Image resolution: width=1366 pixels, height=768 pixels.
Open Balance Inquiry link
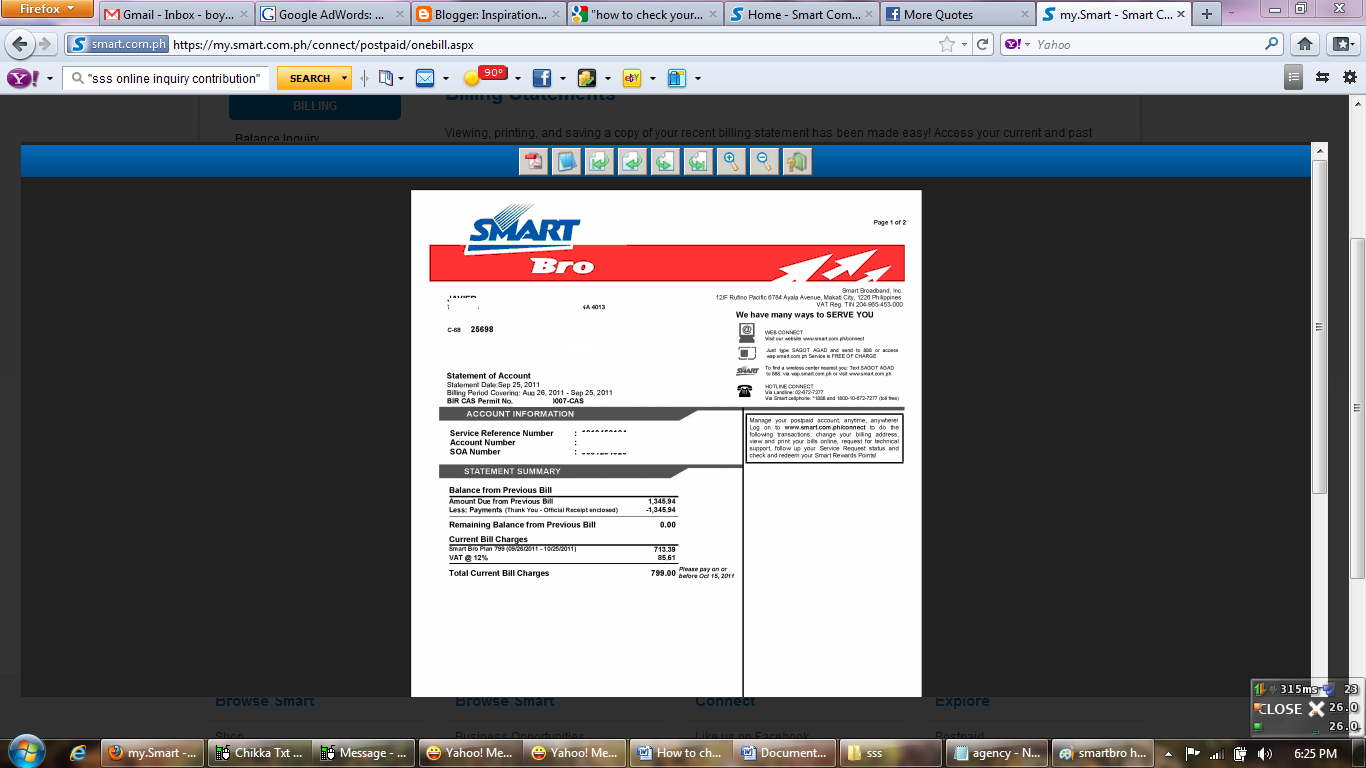277,138
